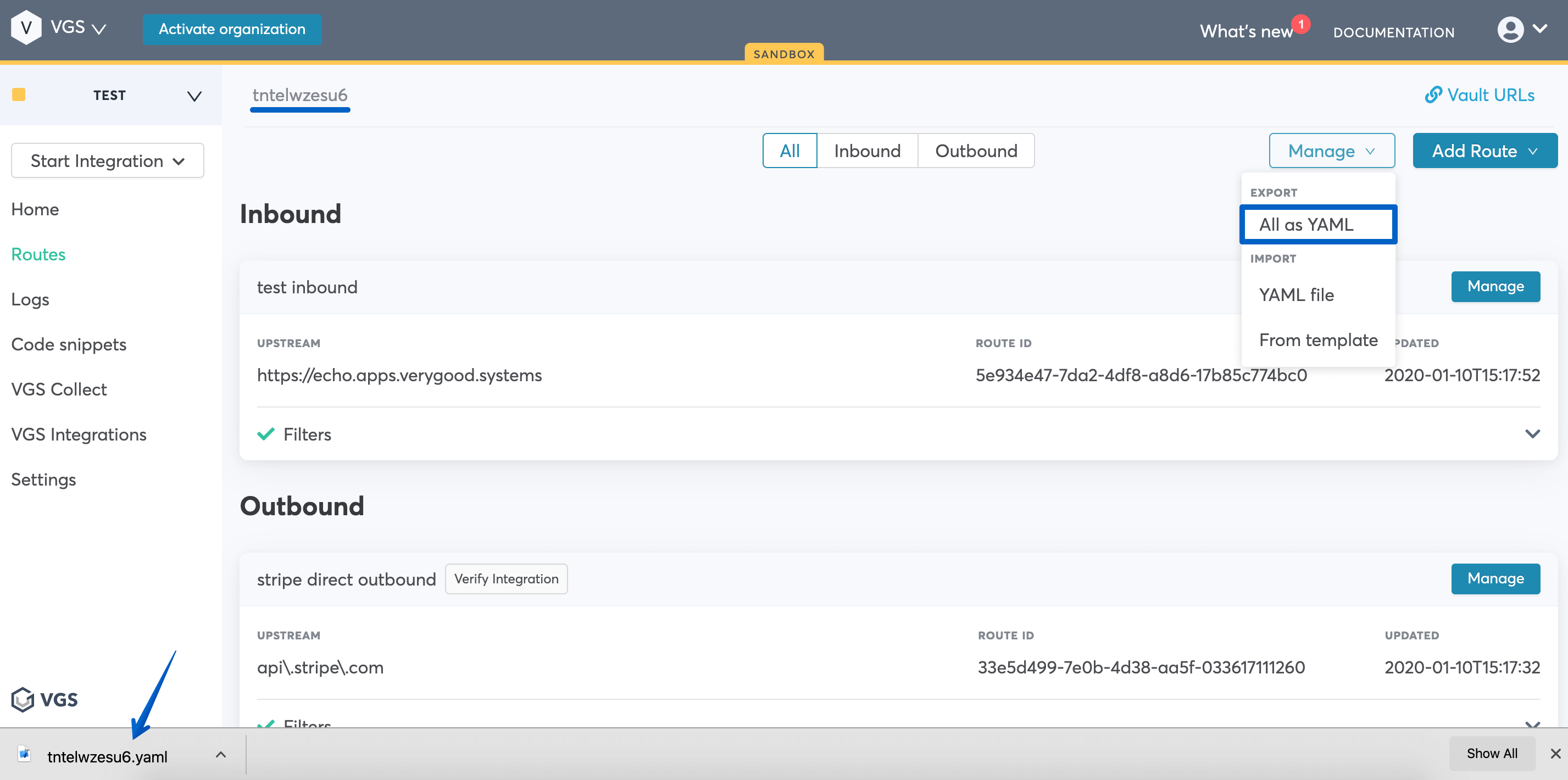
Task: Click the SANDBOX environment badge
Action: (x=784, y=53)
